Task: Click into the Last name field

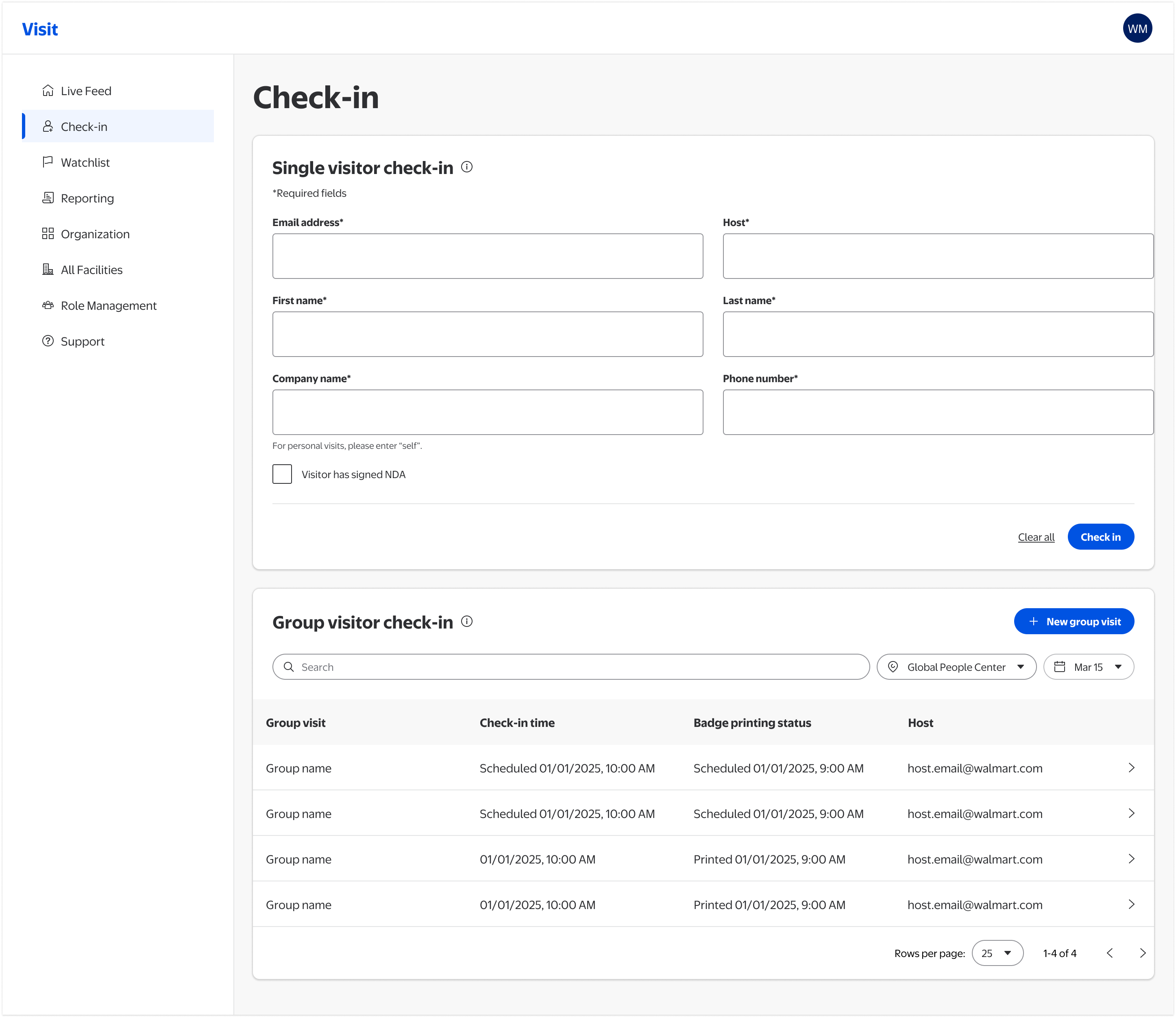Action: pos(938,334)
